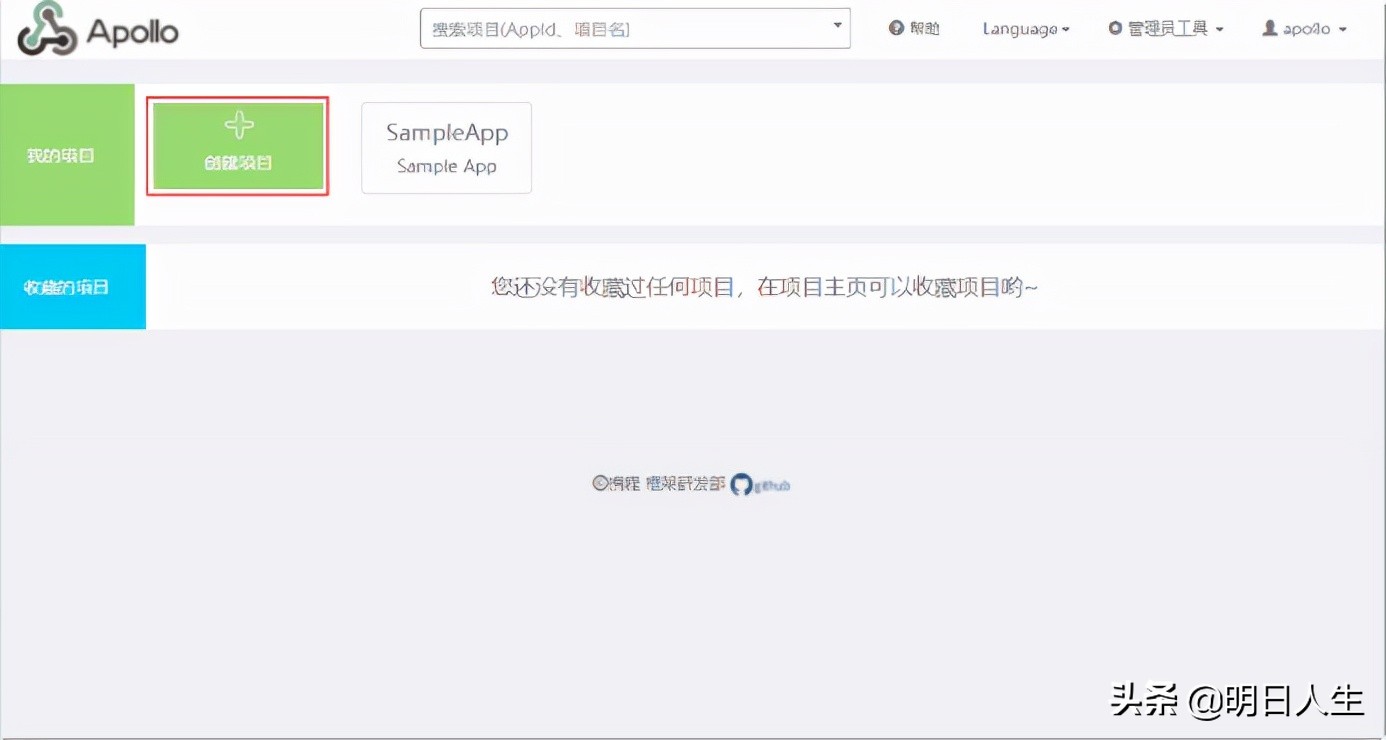Open the apollo user account menu
The height and width of the screenshot is (740, 1386).
coord(1305,29)
